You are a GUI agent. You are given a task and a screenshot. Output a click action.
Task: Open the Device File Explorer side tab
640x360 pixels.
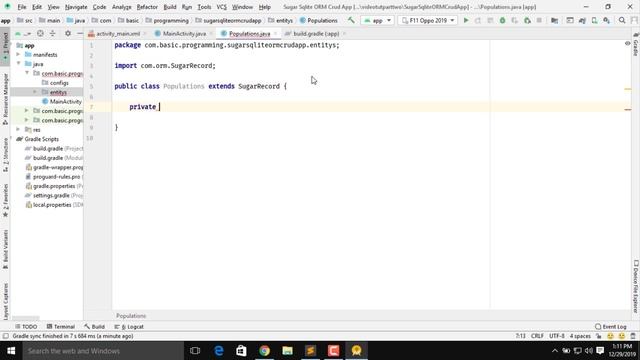(636, 287)
